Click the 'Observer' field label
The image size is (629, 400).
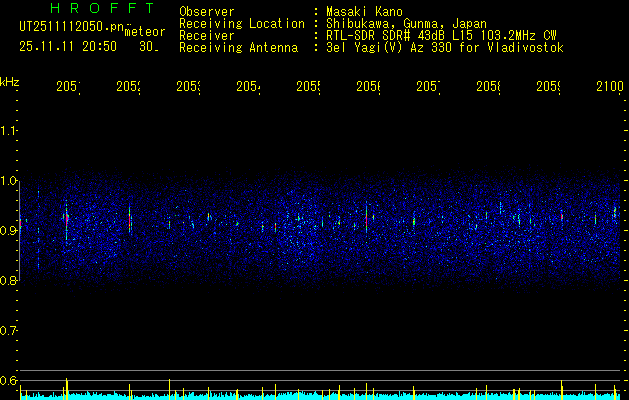(207, 12)
